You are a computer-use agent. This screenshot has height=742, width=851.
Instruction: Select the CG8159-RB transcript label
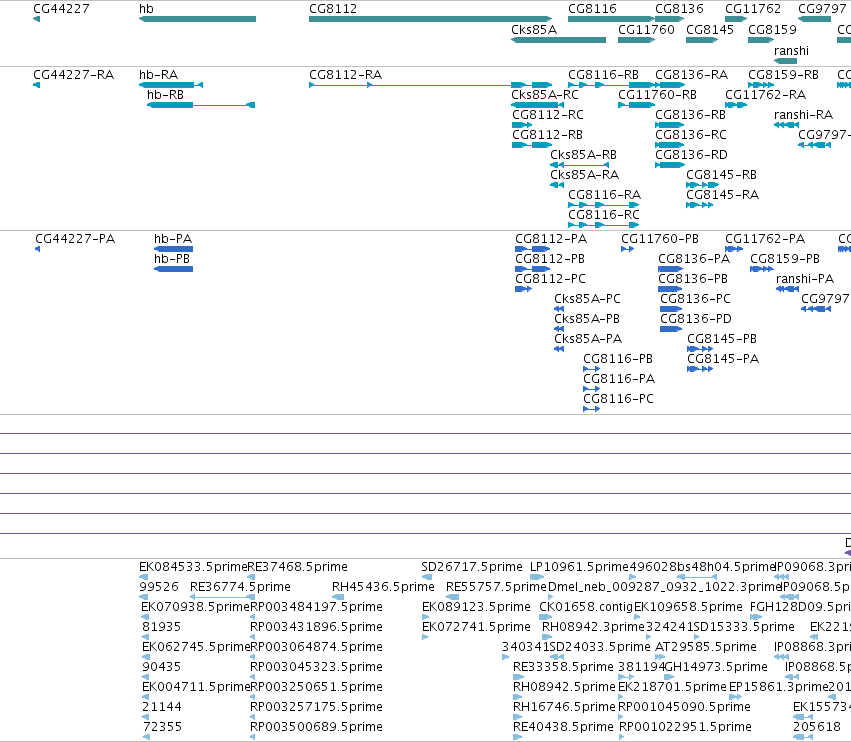click(783, 75)
